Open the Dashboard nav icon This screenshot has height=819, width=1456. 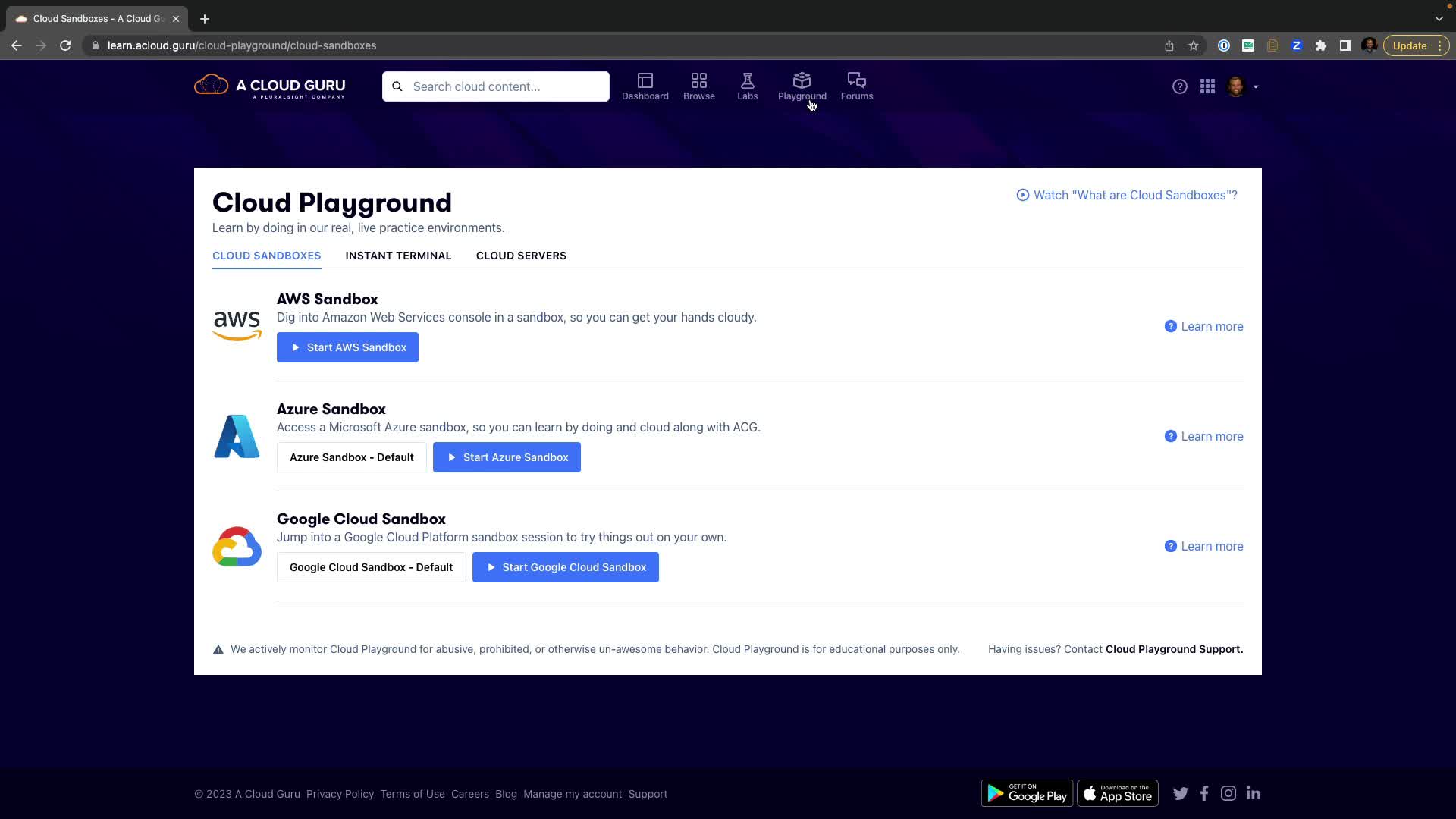[645, 81]
